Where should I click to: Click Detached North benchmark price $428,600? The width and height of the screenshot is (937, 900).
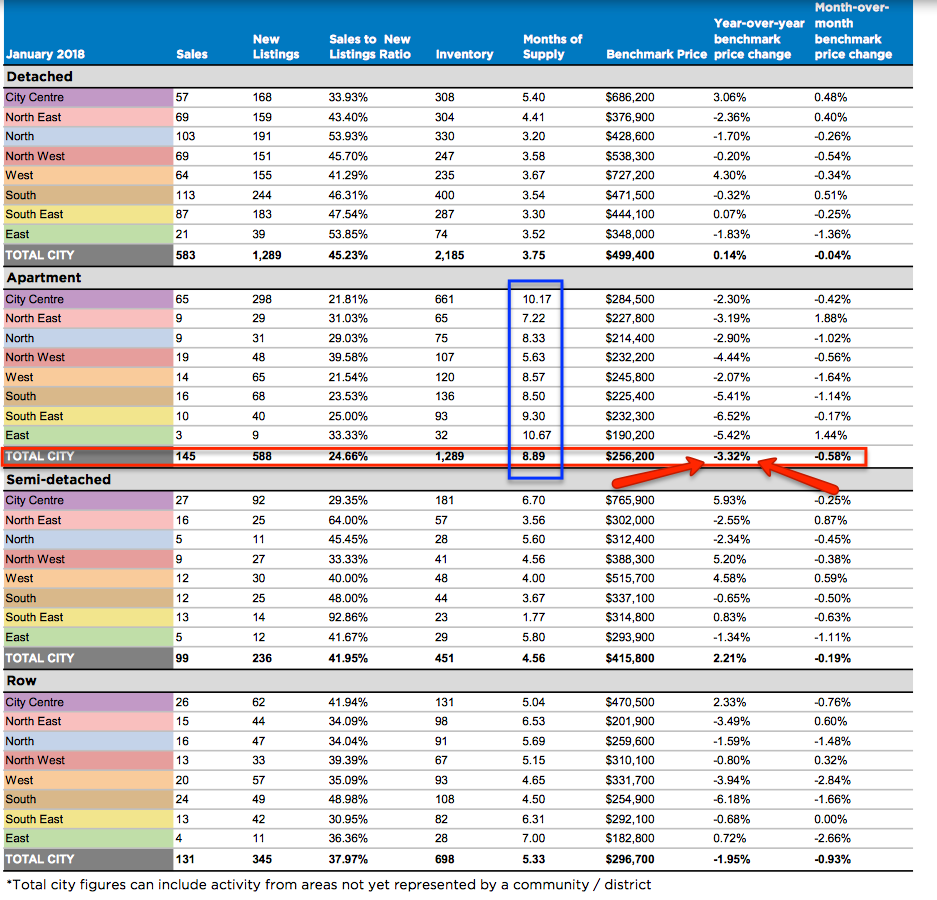click(x=629, y=136)
